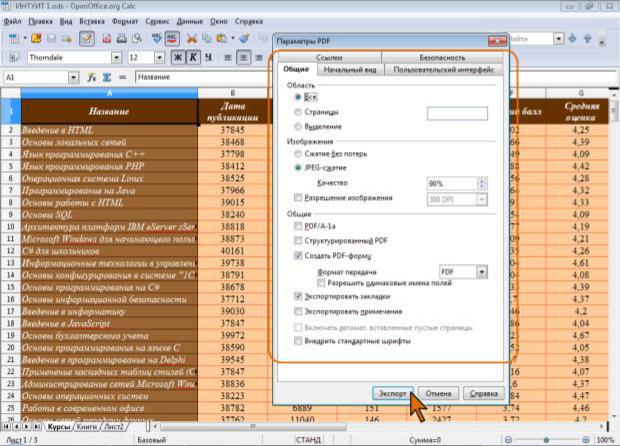
Task: Open the Paste icon dropdown arrow
Action: (232, 39)
